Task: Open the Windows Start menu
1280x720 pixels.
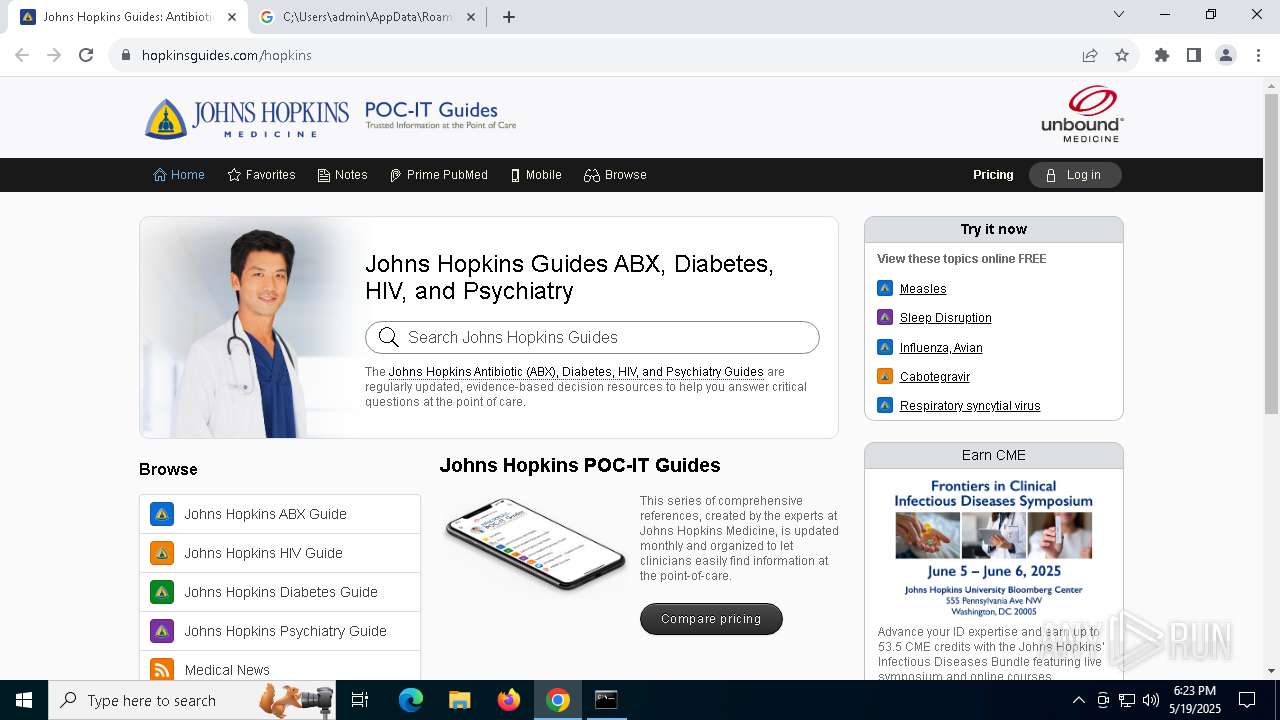Action: (x=24, y=700)
